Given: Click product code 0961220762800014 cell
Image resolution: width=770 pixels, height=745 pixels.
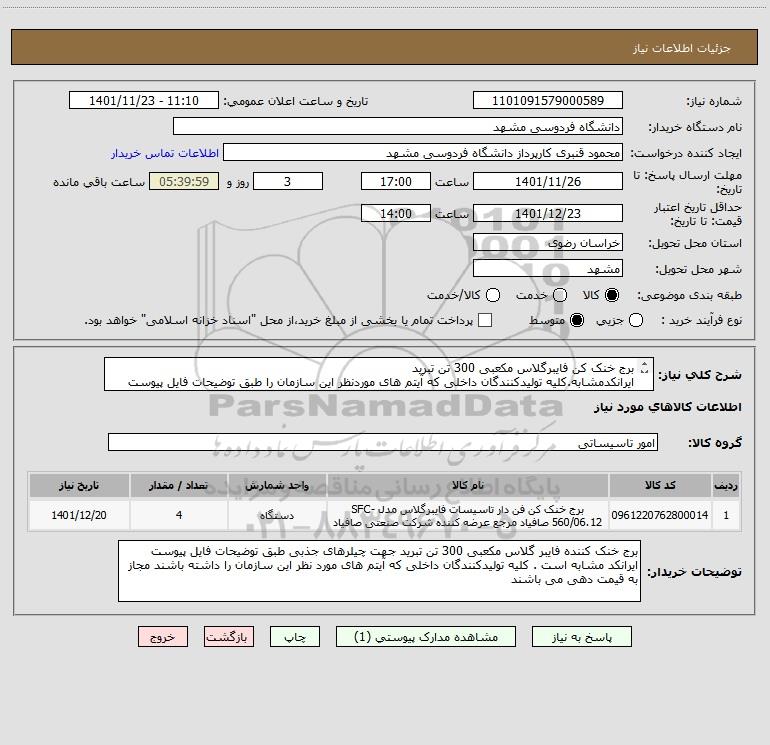Looking at the screenshot, I should click(660, 515).
